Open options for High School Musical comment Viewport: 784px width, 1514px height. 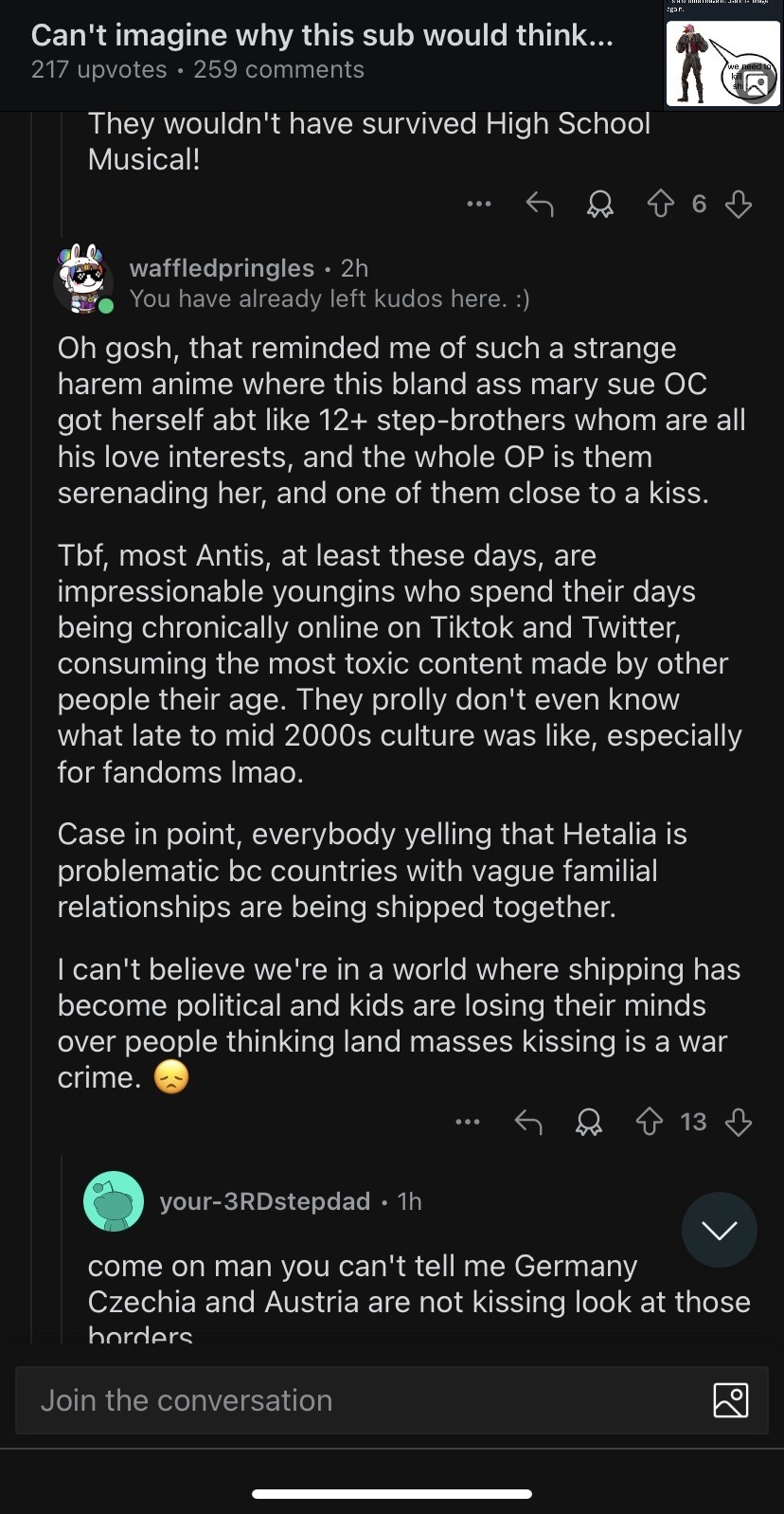479,204
